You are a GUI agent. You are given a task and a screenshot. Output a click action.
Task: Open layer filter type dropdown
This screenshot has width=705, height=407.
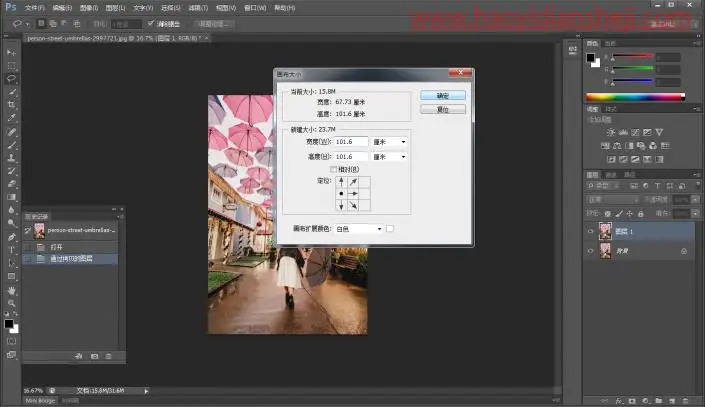tap(605, 186)
